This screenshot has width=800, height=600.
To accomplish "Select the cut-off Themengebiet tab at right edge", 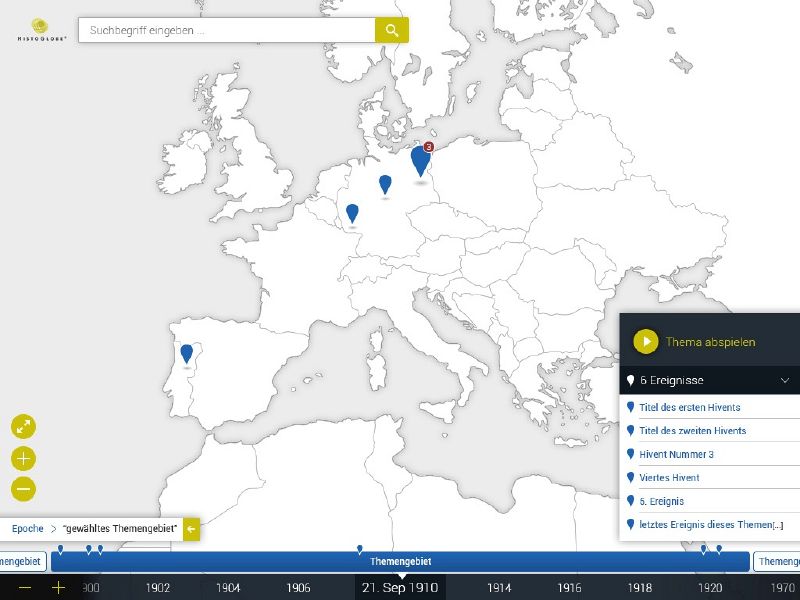I will point(777,561).
